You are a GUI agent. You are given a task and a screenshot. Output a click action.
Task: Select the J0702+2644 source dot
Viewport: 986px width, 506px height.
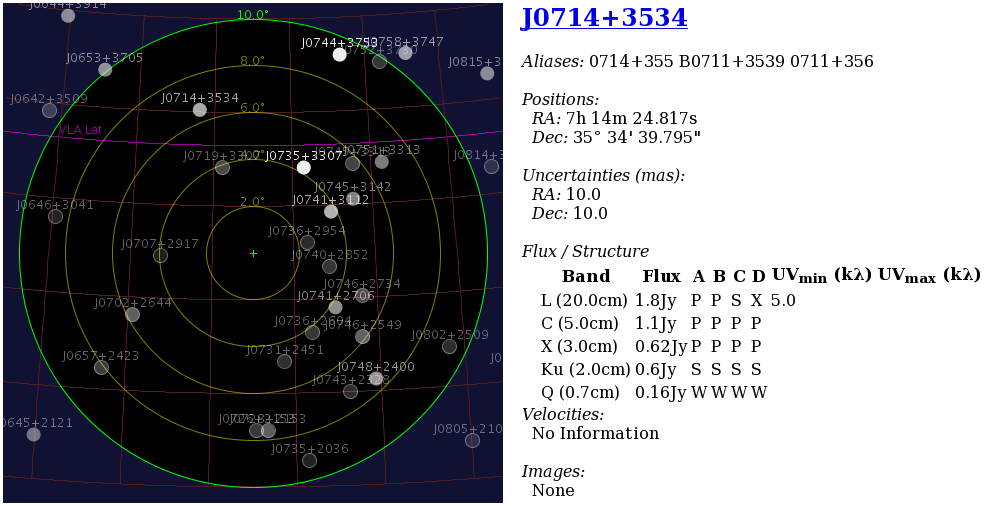pyautogui.click(x=133, y=315)
